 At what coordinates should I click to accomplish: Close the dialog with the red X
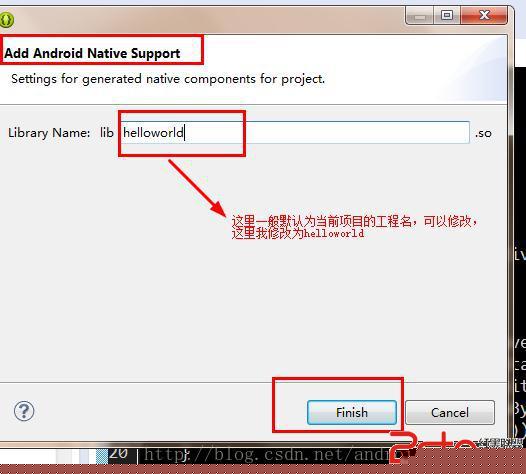tap(484, 15)
